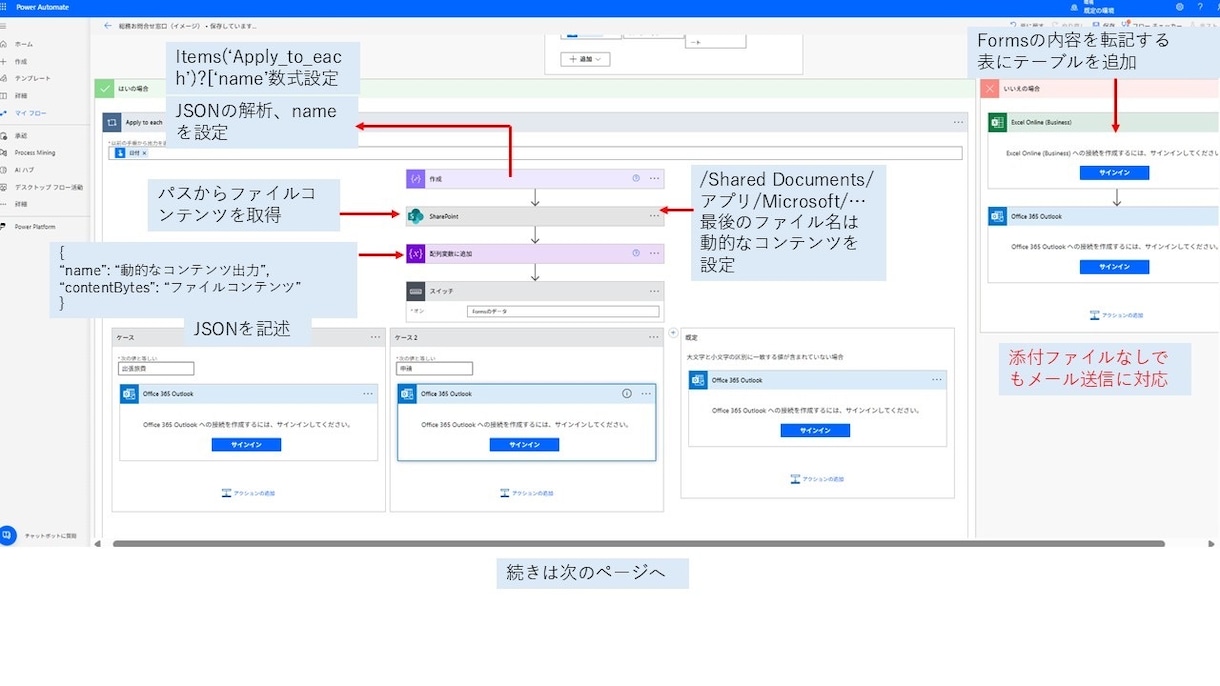Viewport: 1220px width, 686px height.
Task: Open more options on SharePoint action
Action: (655, 216)
